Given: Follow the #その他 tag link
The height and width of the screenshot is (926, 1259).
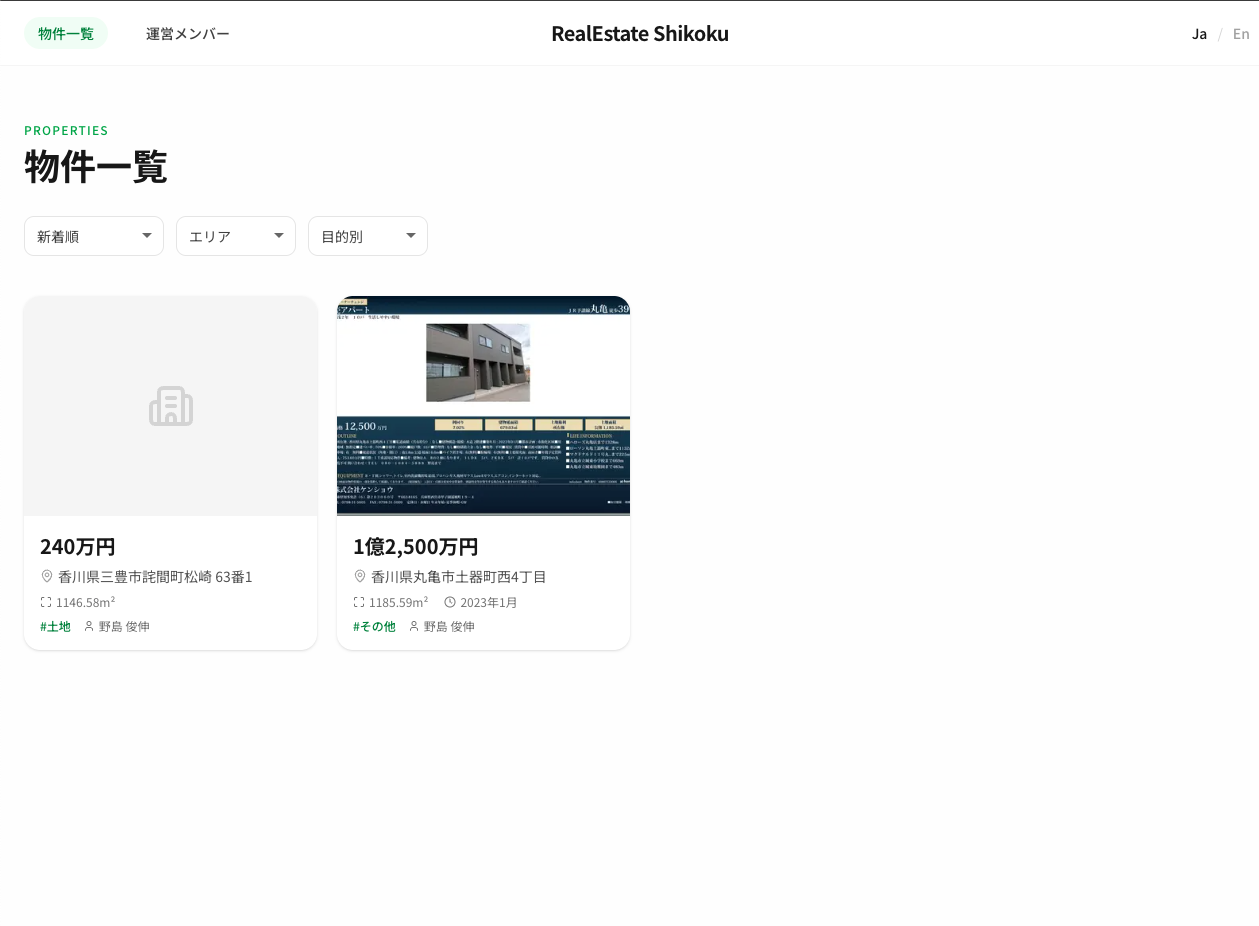Looking at the screenshot, I should (374, 626).
